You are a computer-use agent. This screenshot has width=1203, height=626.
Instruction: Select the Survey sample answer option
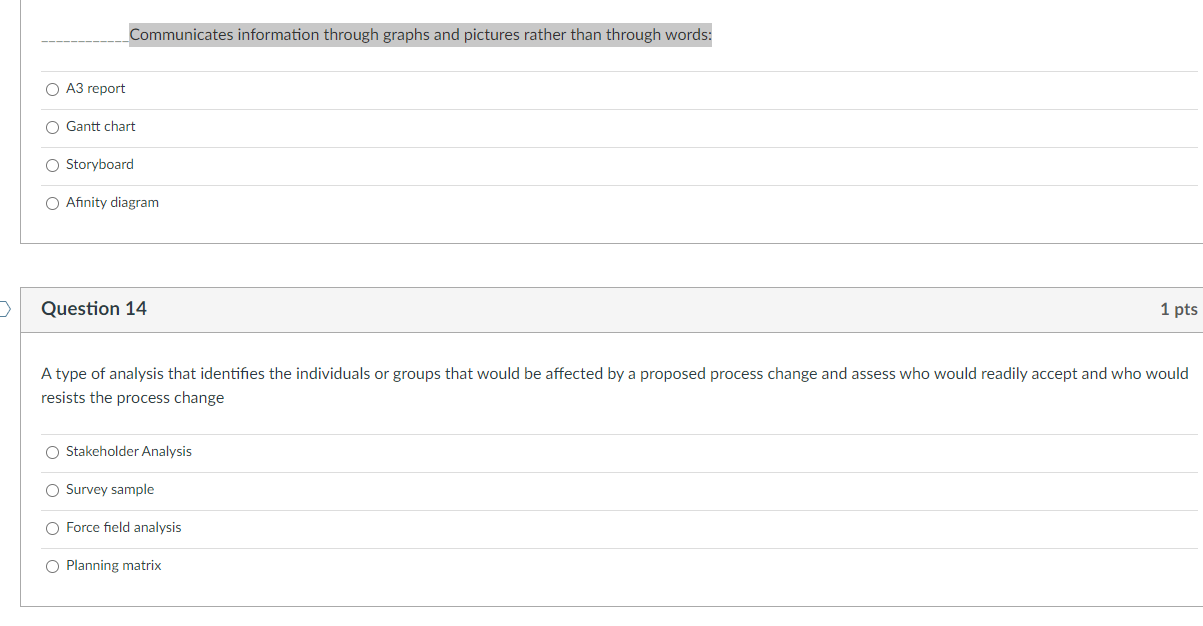tap(51, 490)
